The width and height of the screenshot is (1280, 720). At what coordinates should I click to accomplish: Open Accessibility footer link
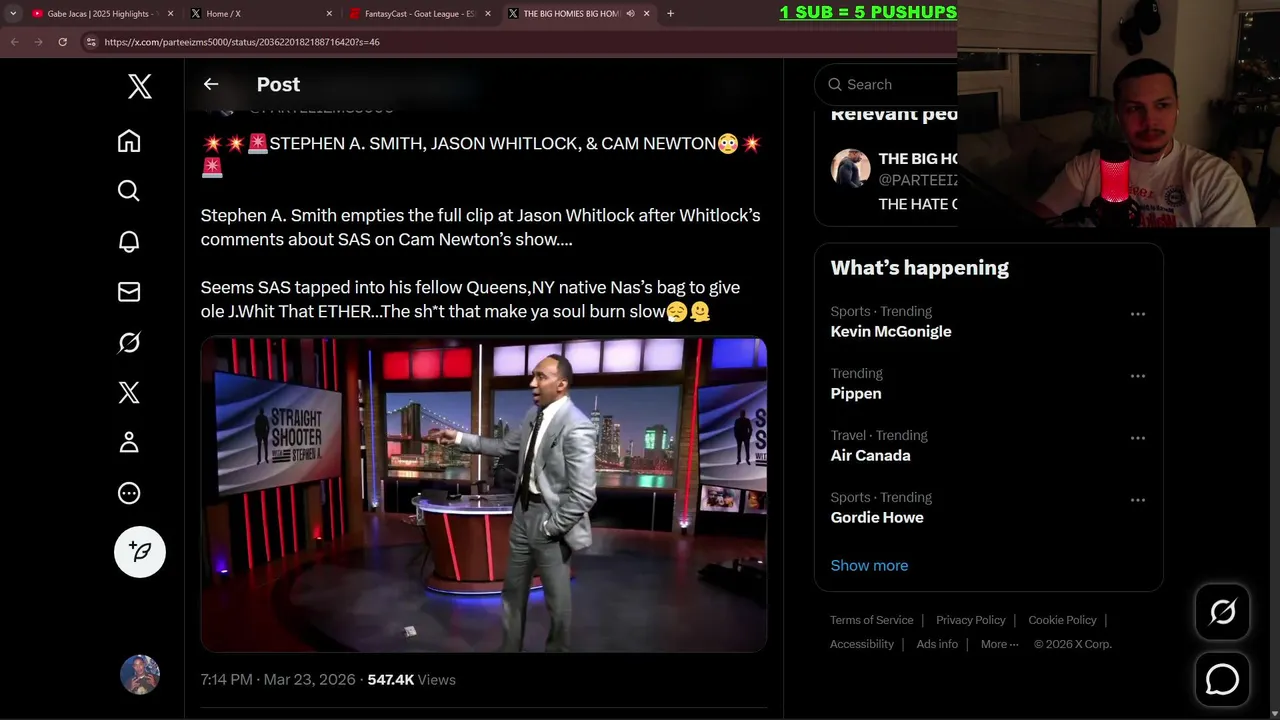tap(861, 644)
